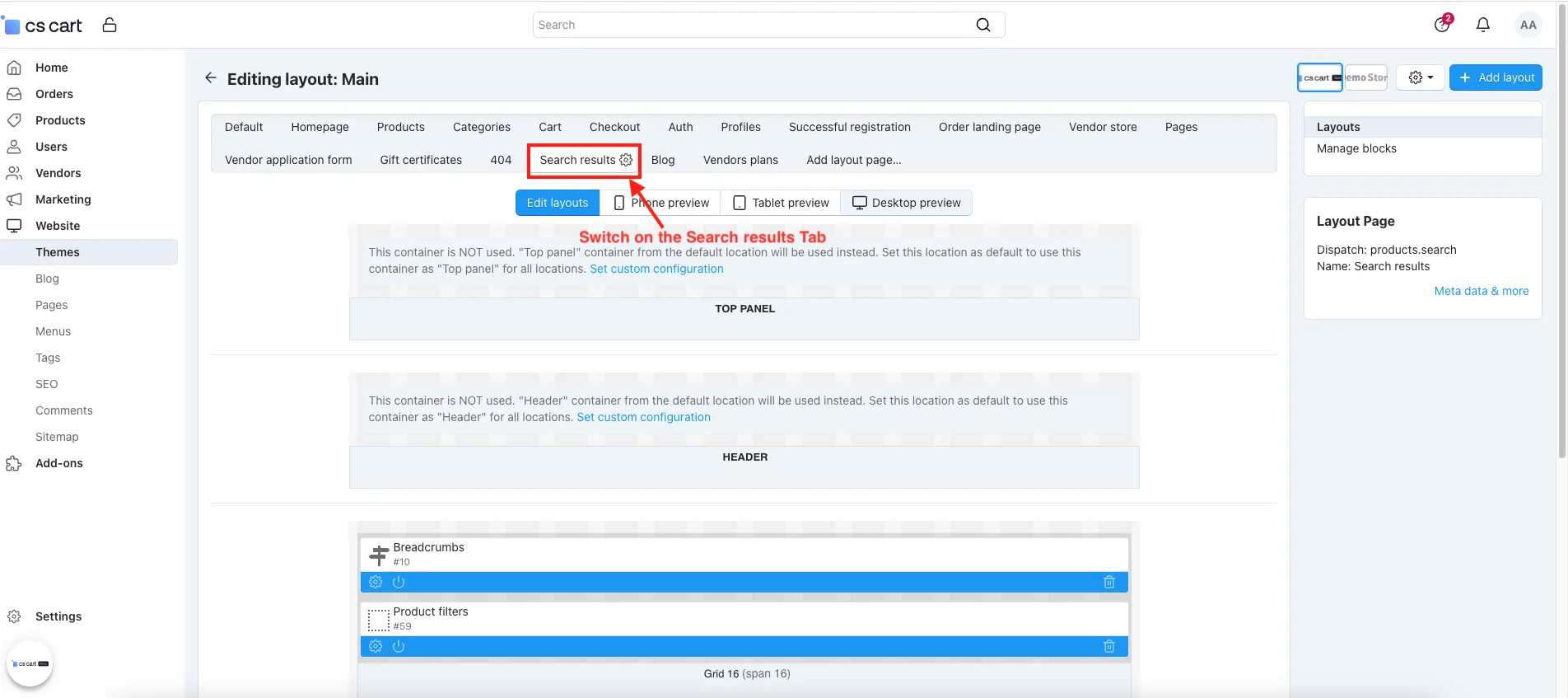Click the Add layout button
Viewport: 1568px width, 698px height.
[x=1496, y=77]
